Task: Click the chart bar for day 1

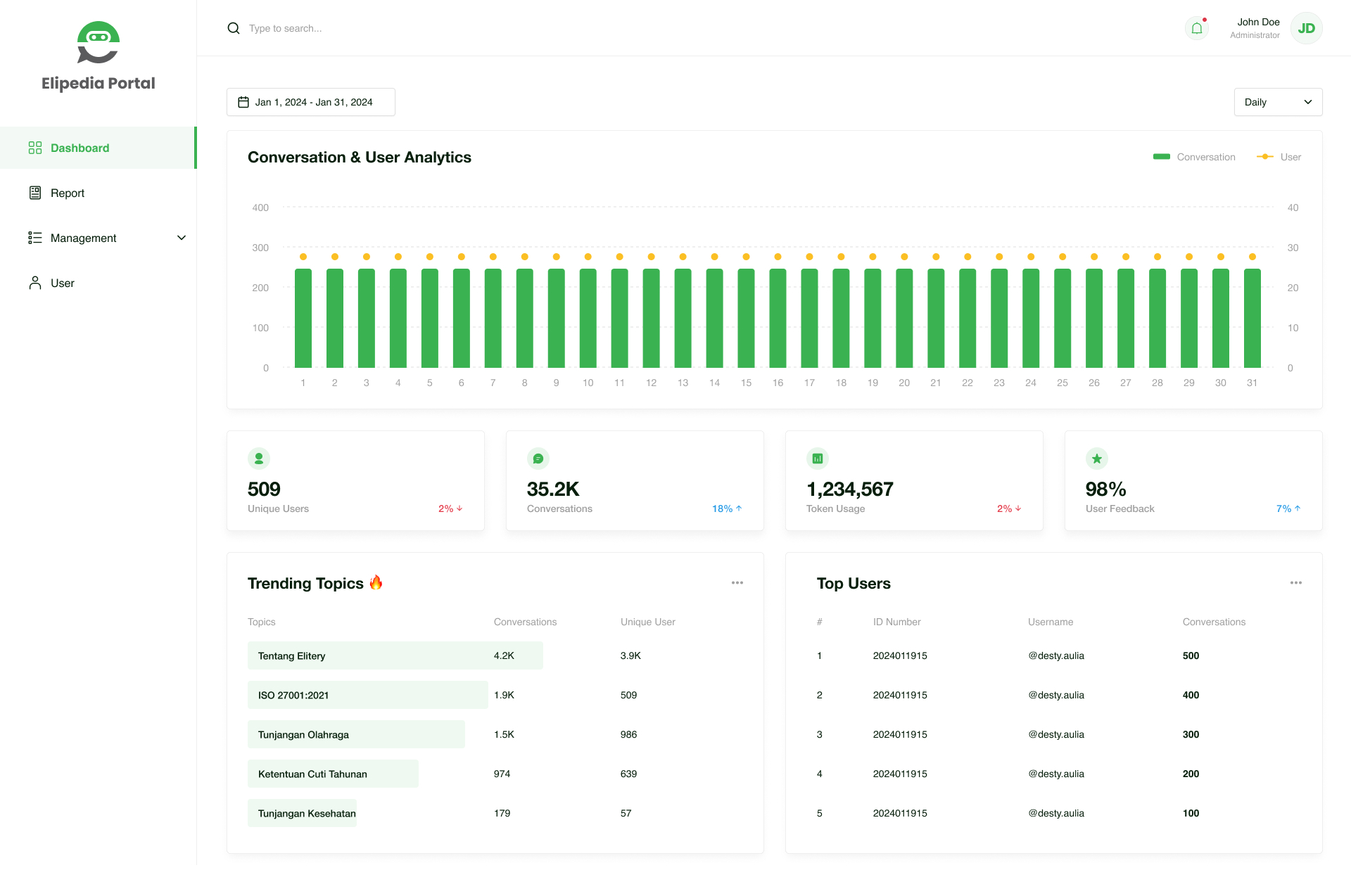Action: click(303, 318)
